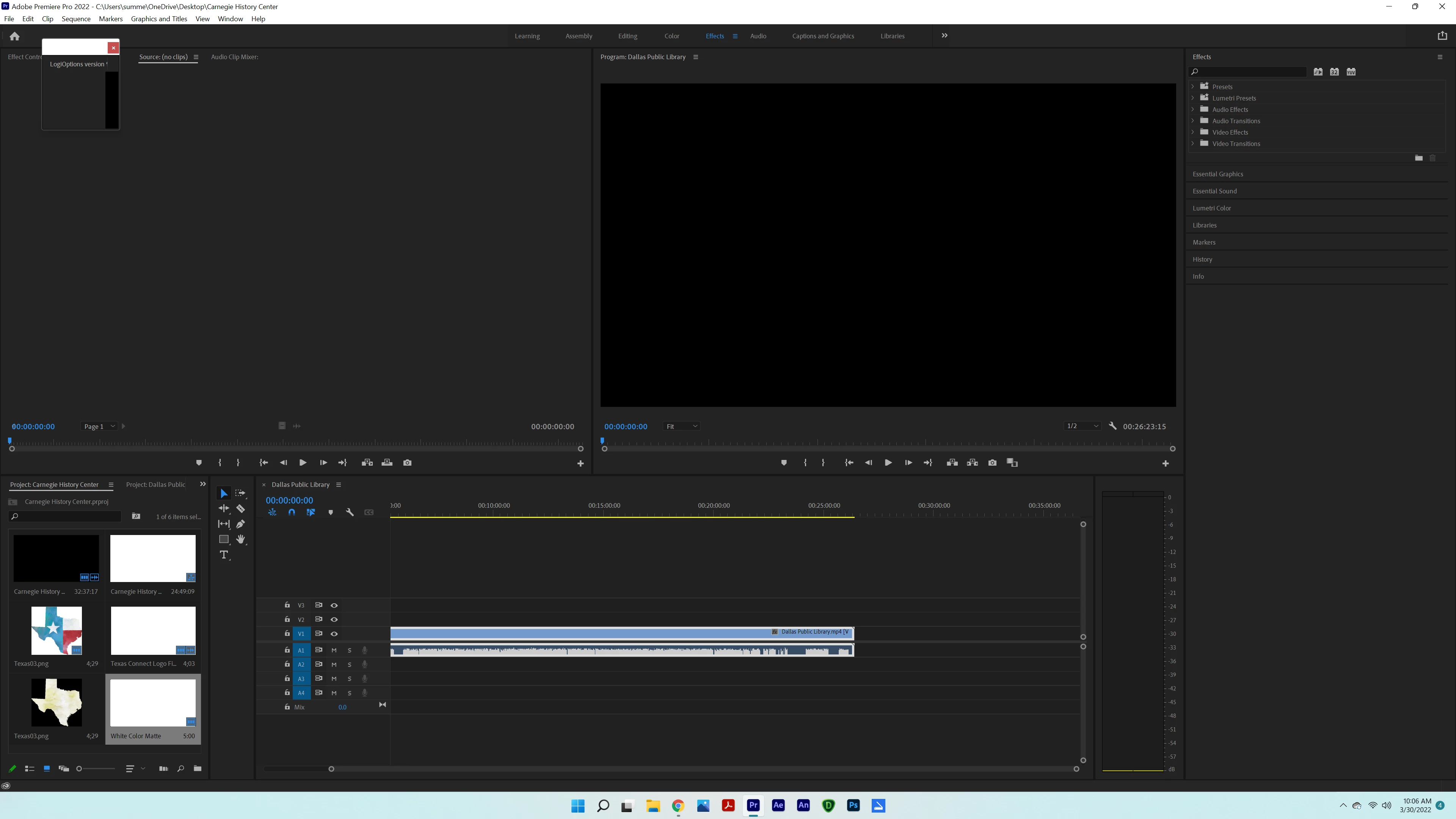Toggle timeline Snap magnet

[292, 513]
